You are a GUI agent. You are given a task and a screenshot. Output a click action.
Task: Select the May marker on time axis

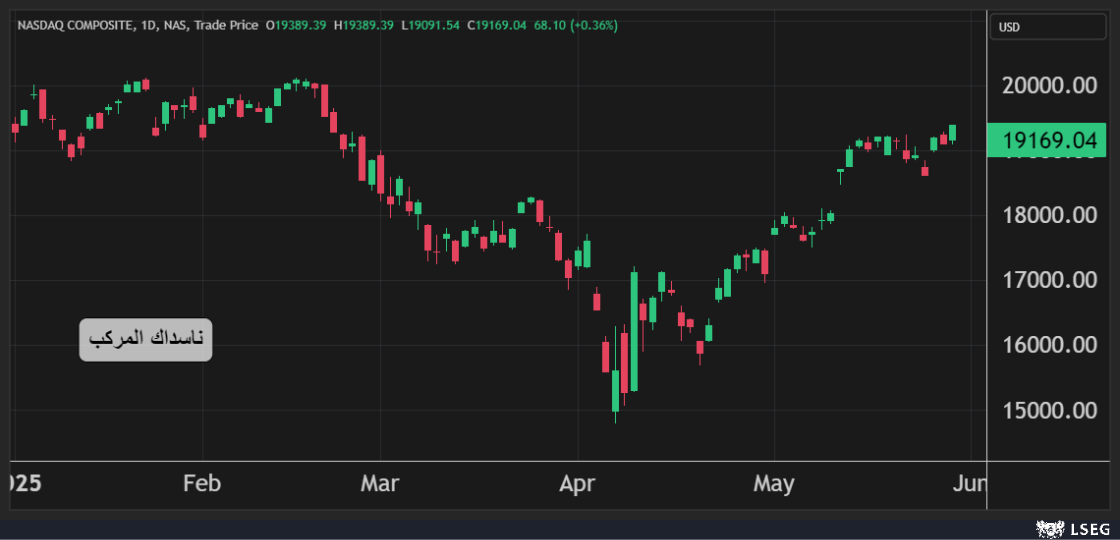(x=773, y=484)
